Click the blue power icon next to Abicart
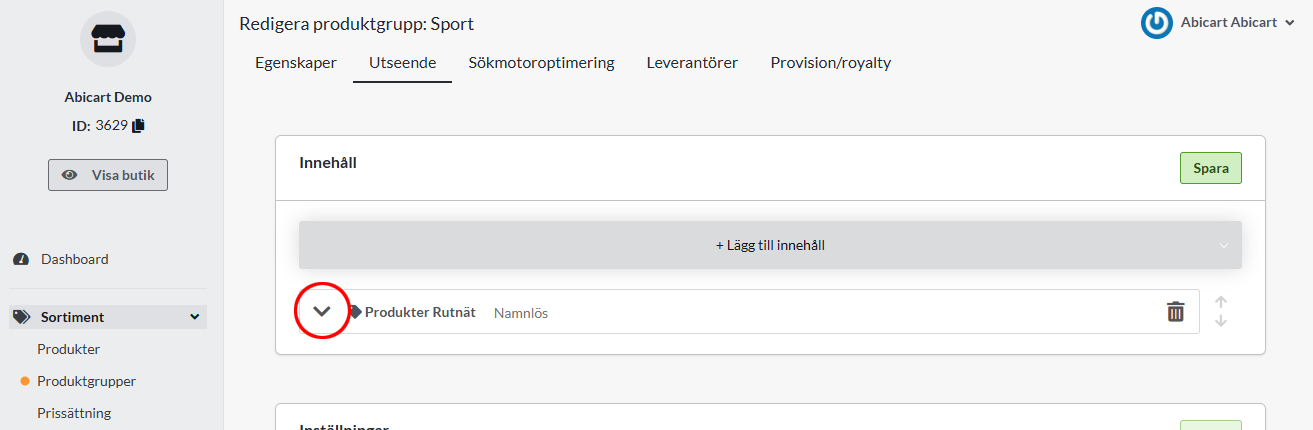1313x430 pixels. point(1156,23)
